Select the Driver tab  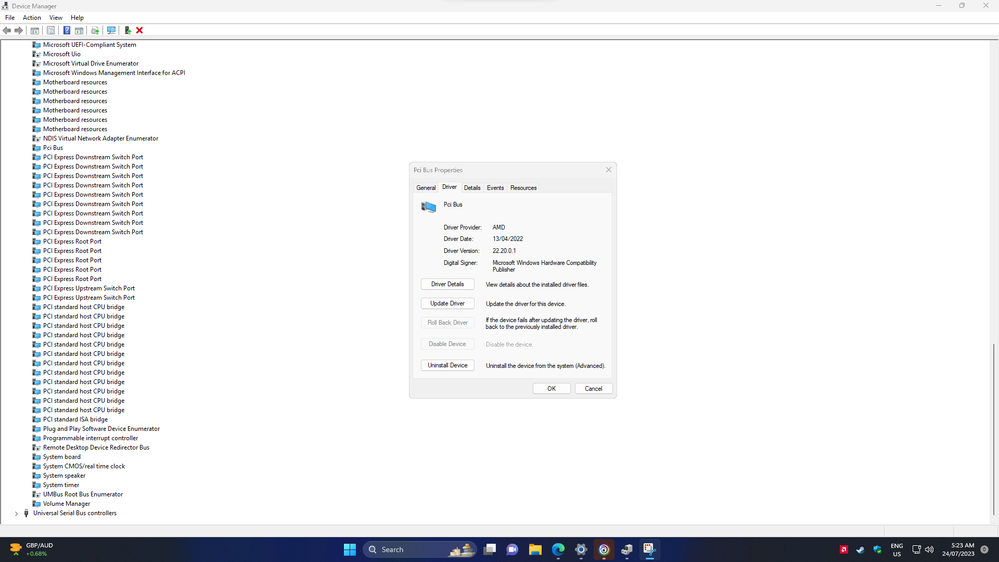coord(449,187)
